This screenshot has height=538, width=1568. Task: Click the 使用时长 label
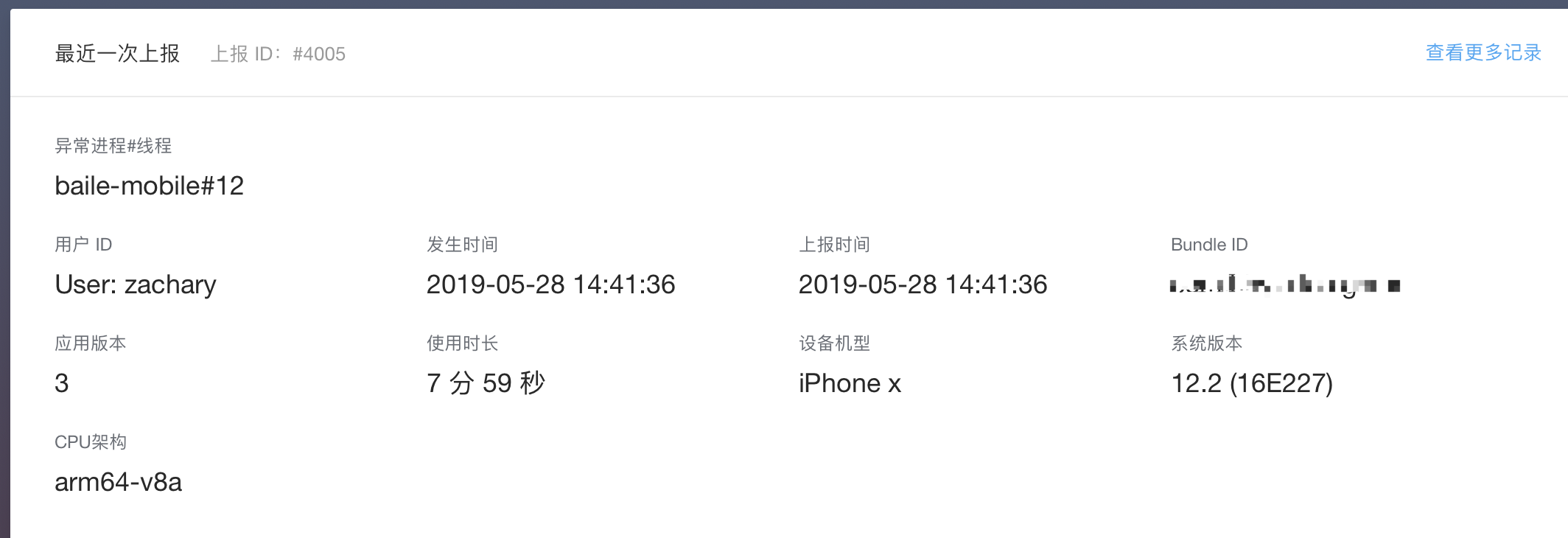click(462, 343)
